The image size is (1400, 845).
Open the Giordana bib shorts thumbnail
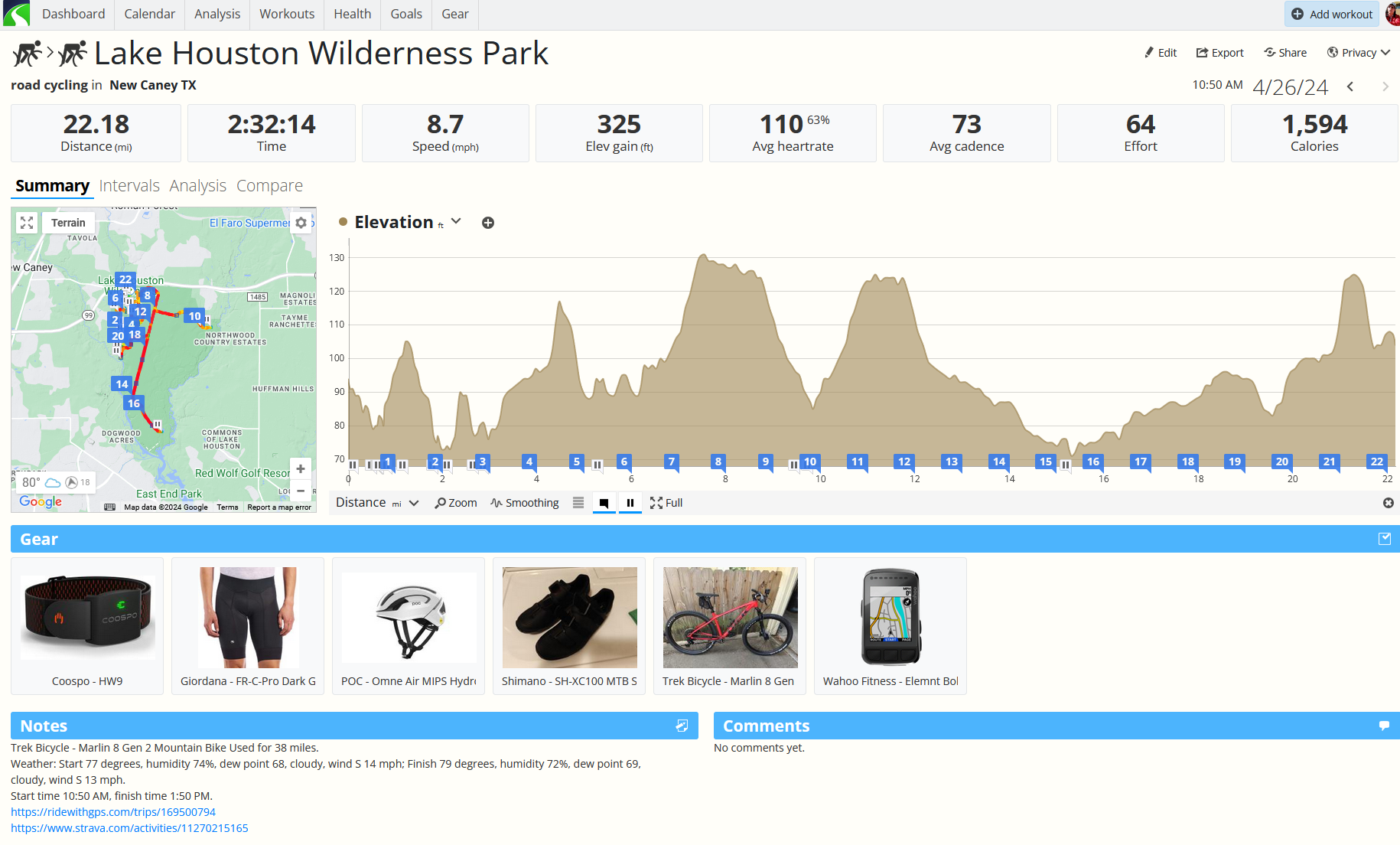[248, 626]
